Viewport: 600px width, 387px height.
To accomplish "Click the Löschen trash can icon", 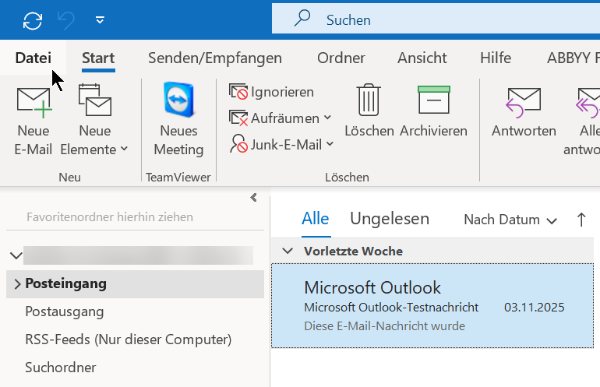I will [x=369, y=100].
